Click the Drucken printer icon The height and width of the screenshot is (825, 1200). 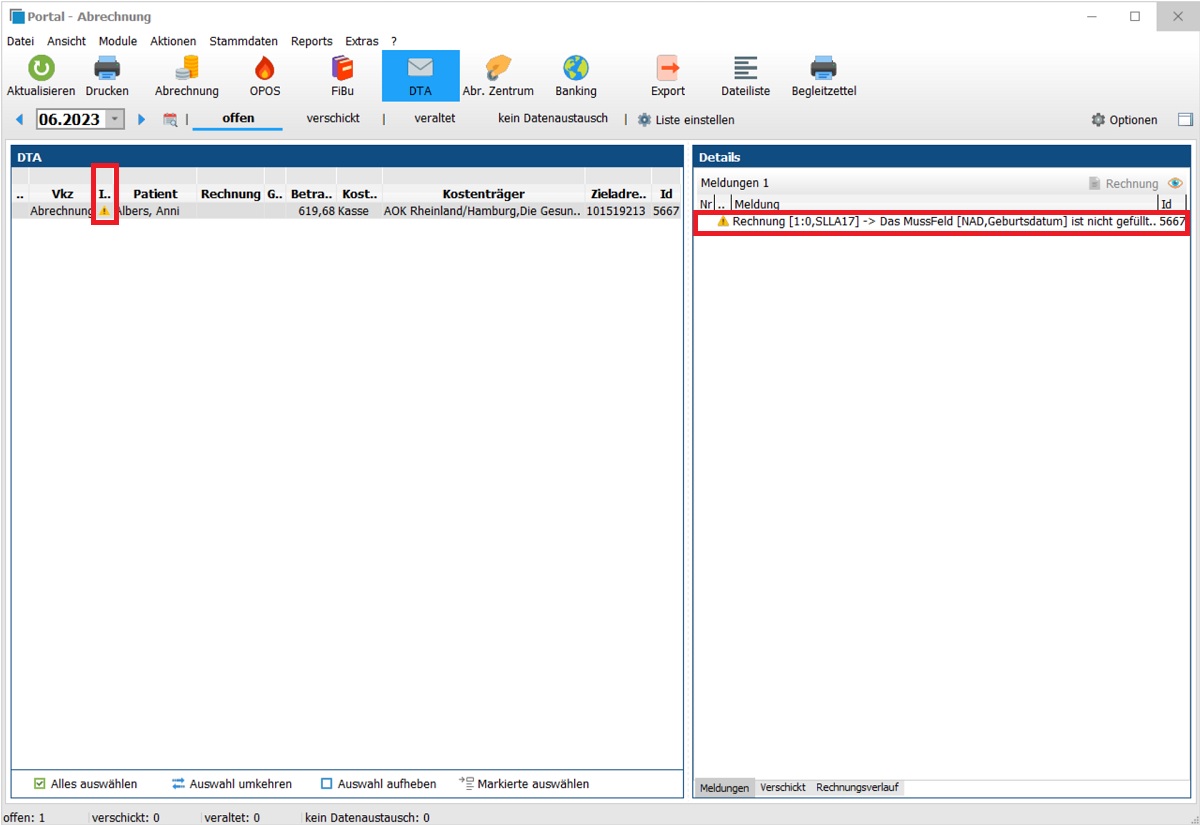click(107, 68)
